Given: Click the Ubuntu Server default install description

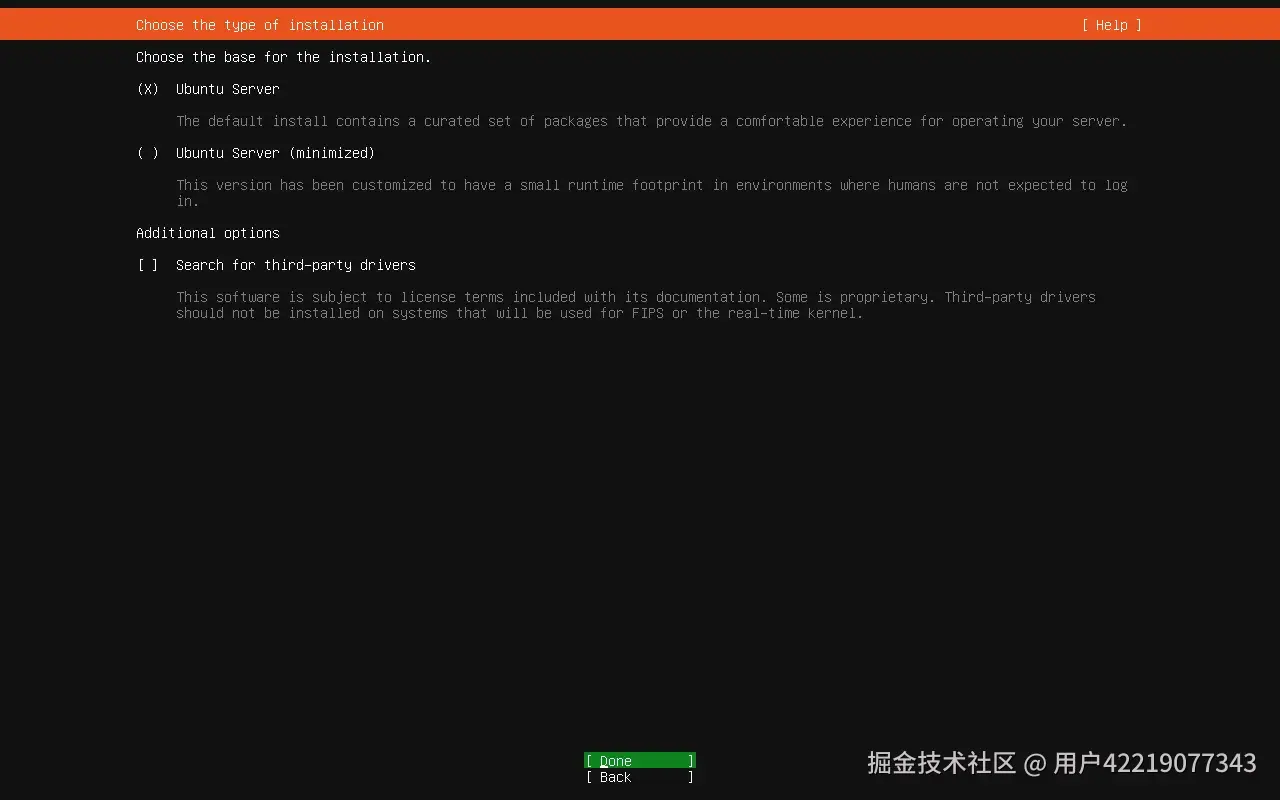Looking at the screenshot, I should pos(651,121).
